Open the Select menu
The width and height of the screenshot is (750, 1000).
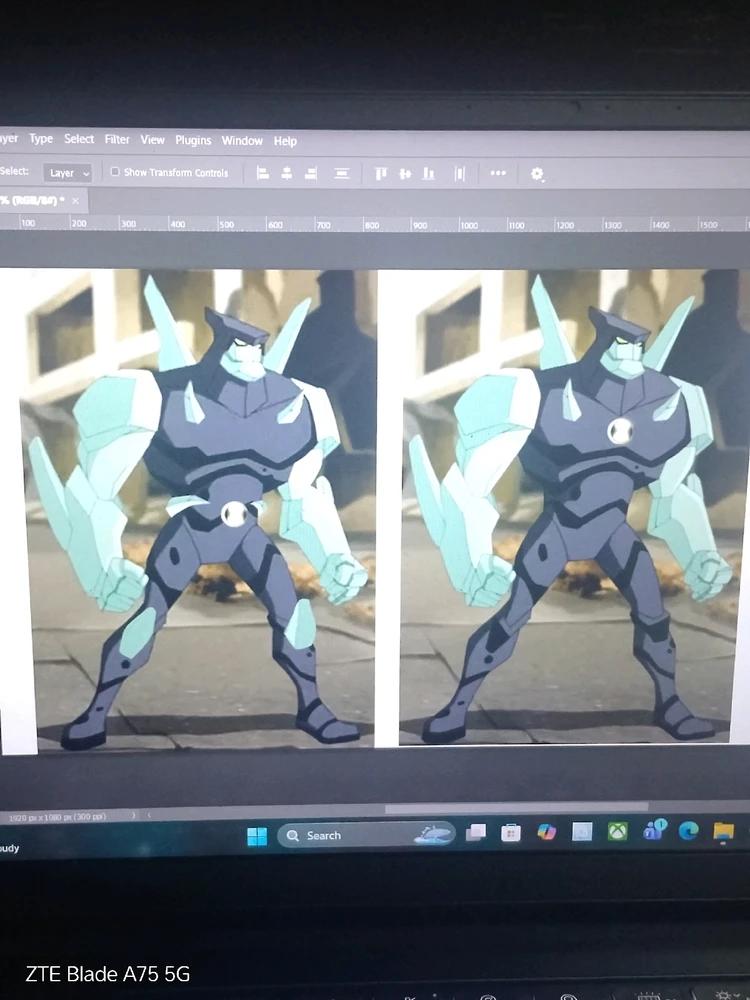[x=79, y=138]
